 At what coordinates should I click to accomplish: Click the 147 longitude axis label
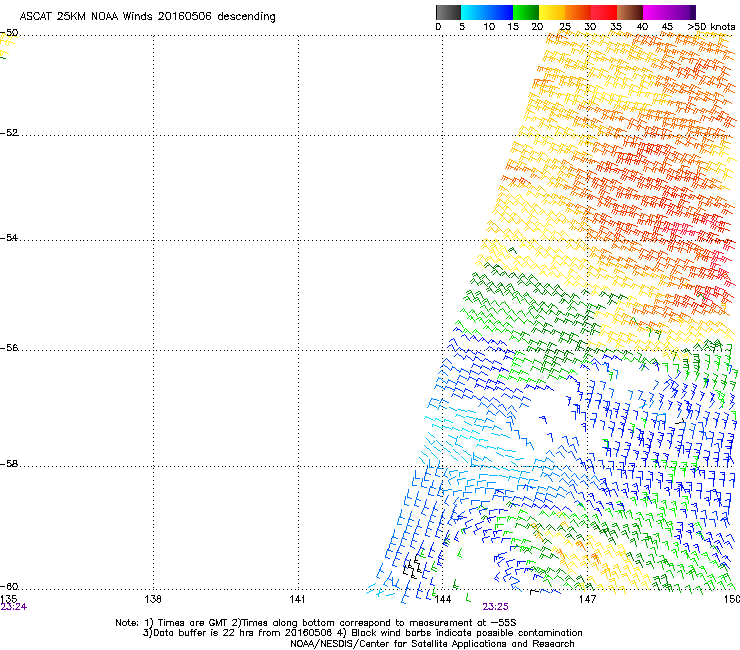[587, 599]
